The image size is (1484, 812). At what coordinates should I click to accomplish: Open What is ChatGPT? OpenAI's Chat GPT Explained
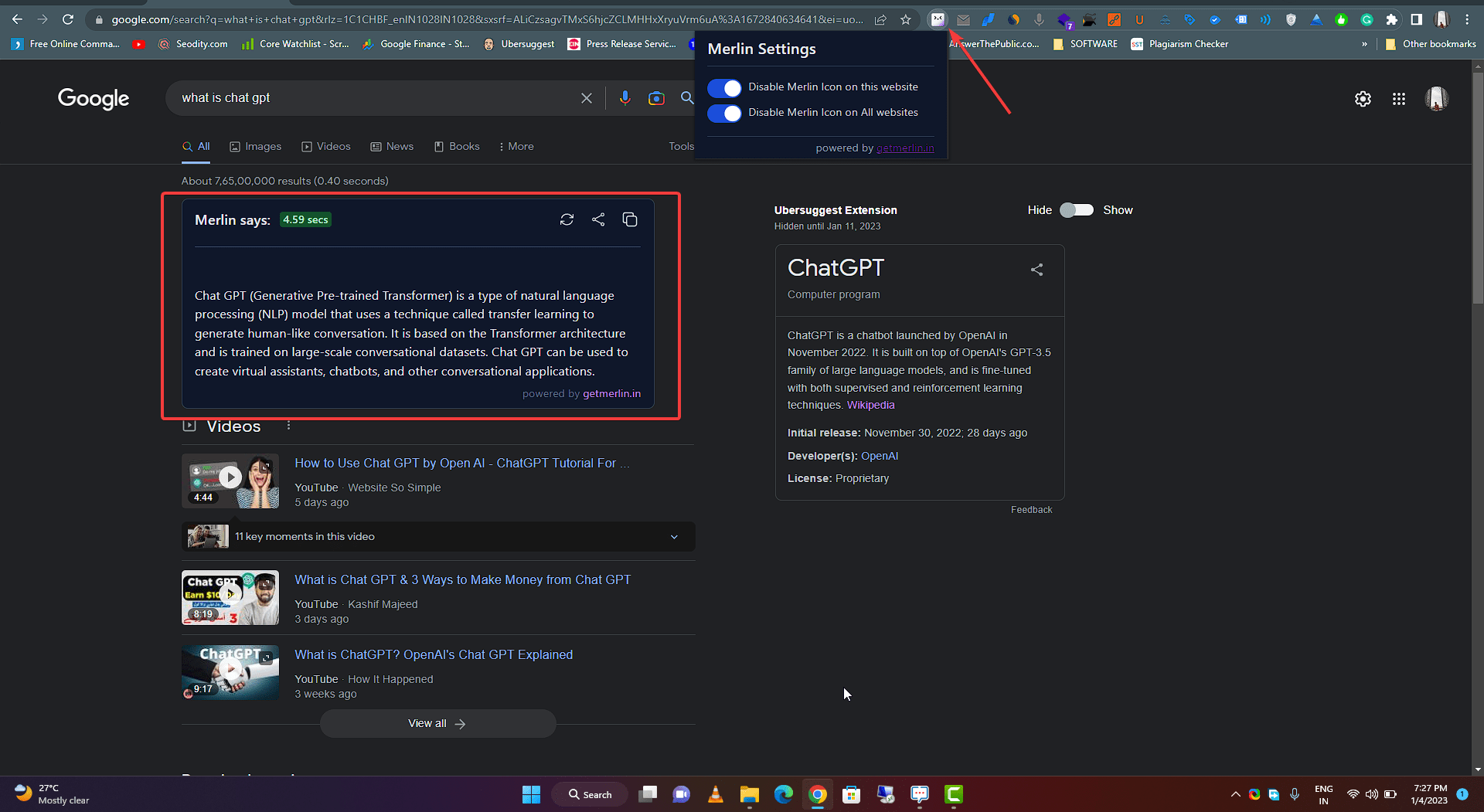(434, 654)
